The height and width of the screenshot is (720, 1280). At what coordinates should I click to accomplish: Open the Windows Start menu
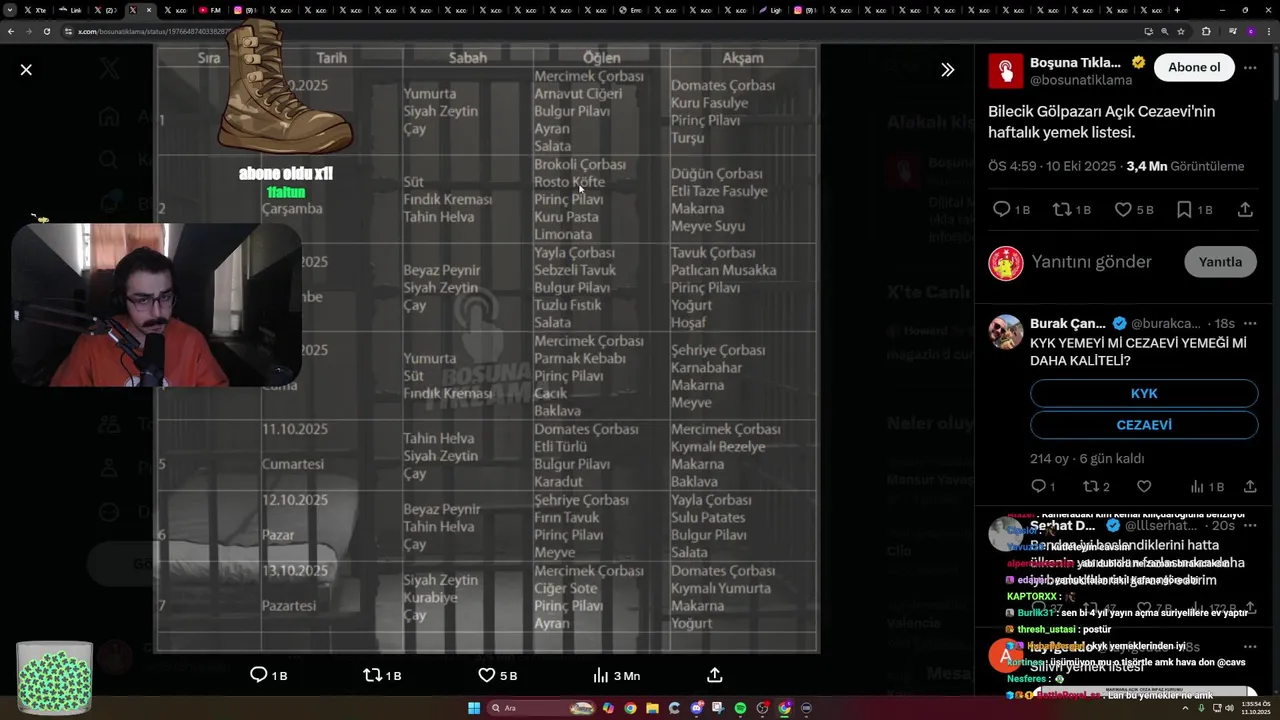click(x=474, y=708)
